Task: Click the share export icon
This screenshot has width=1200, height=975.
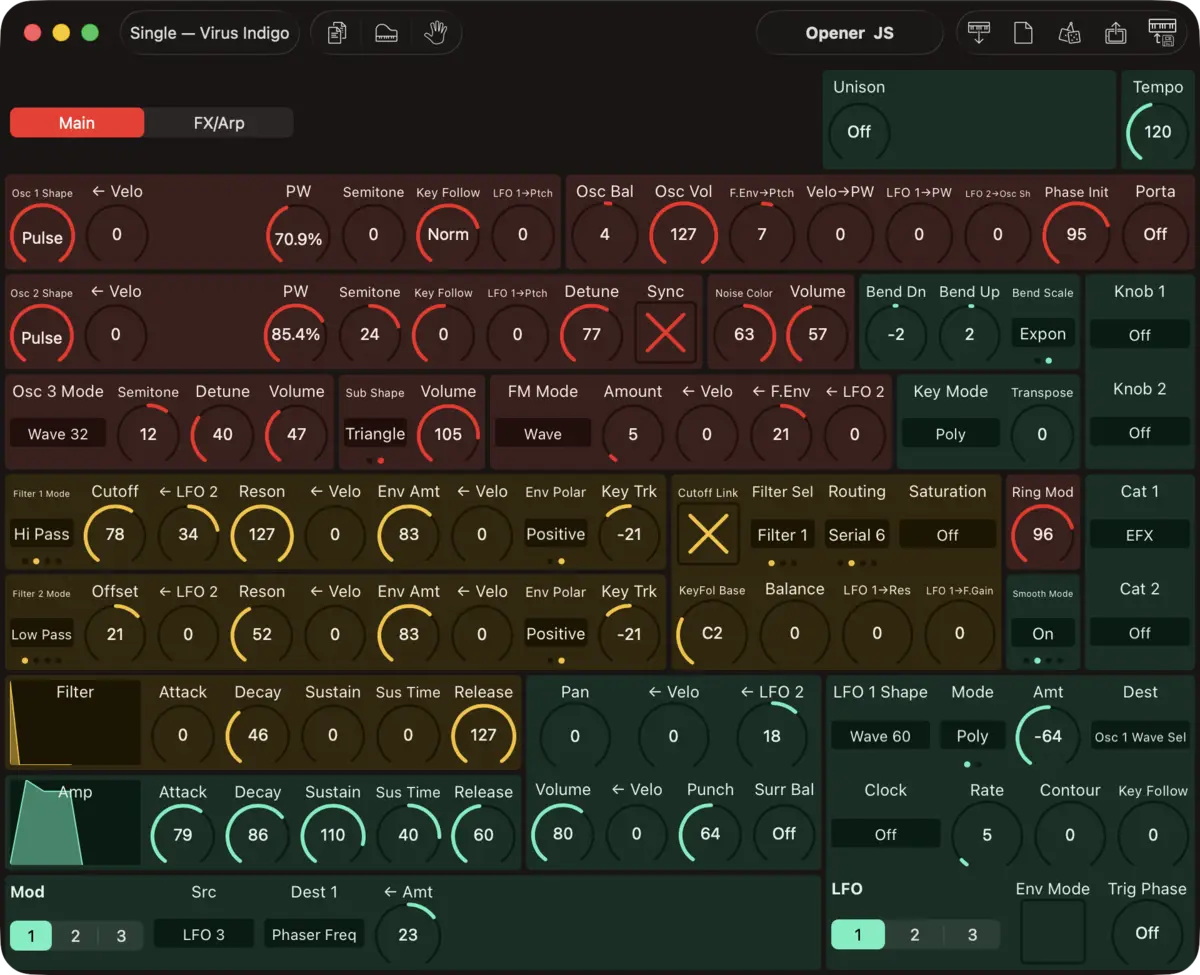Action: pyautogui.click(x=1115, y=33)
